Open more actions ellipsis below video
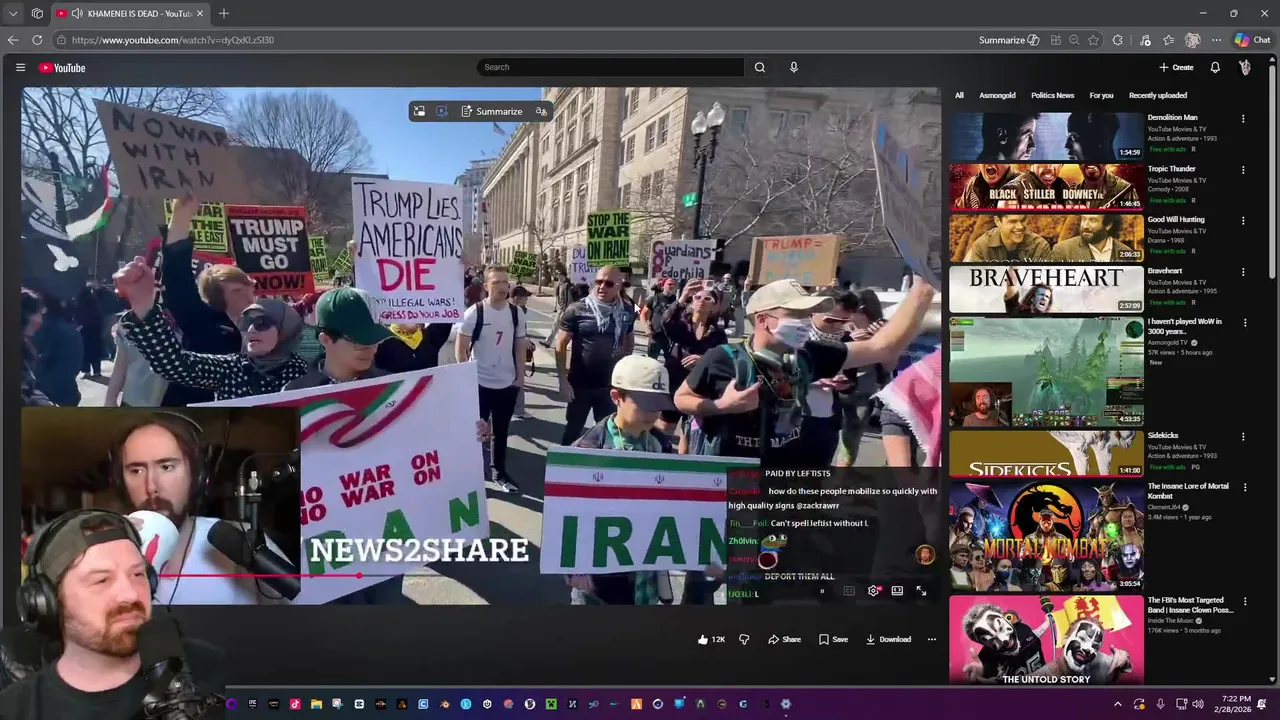1280x720 pixels. pyautogui.click(x=931, y=639)
